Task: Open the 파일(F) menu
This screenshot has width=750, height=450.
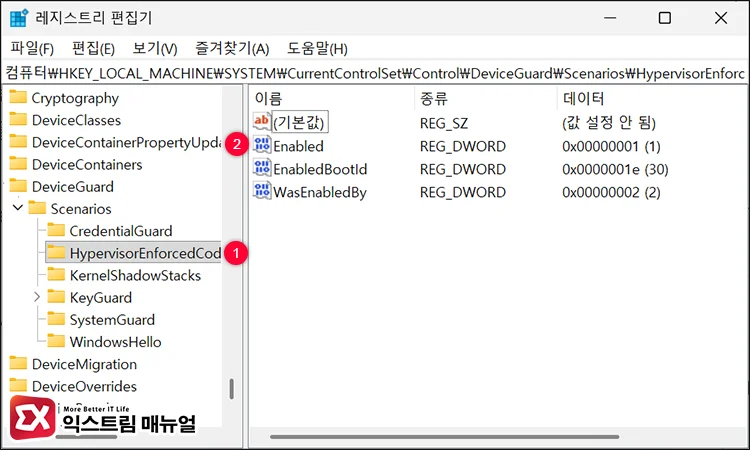Action: [x=32, y=48]
